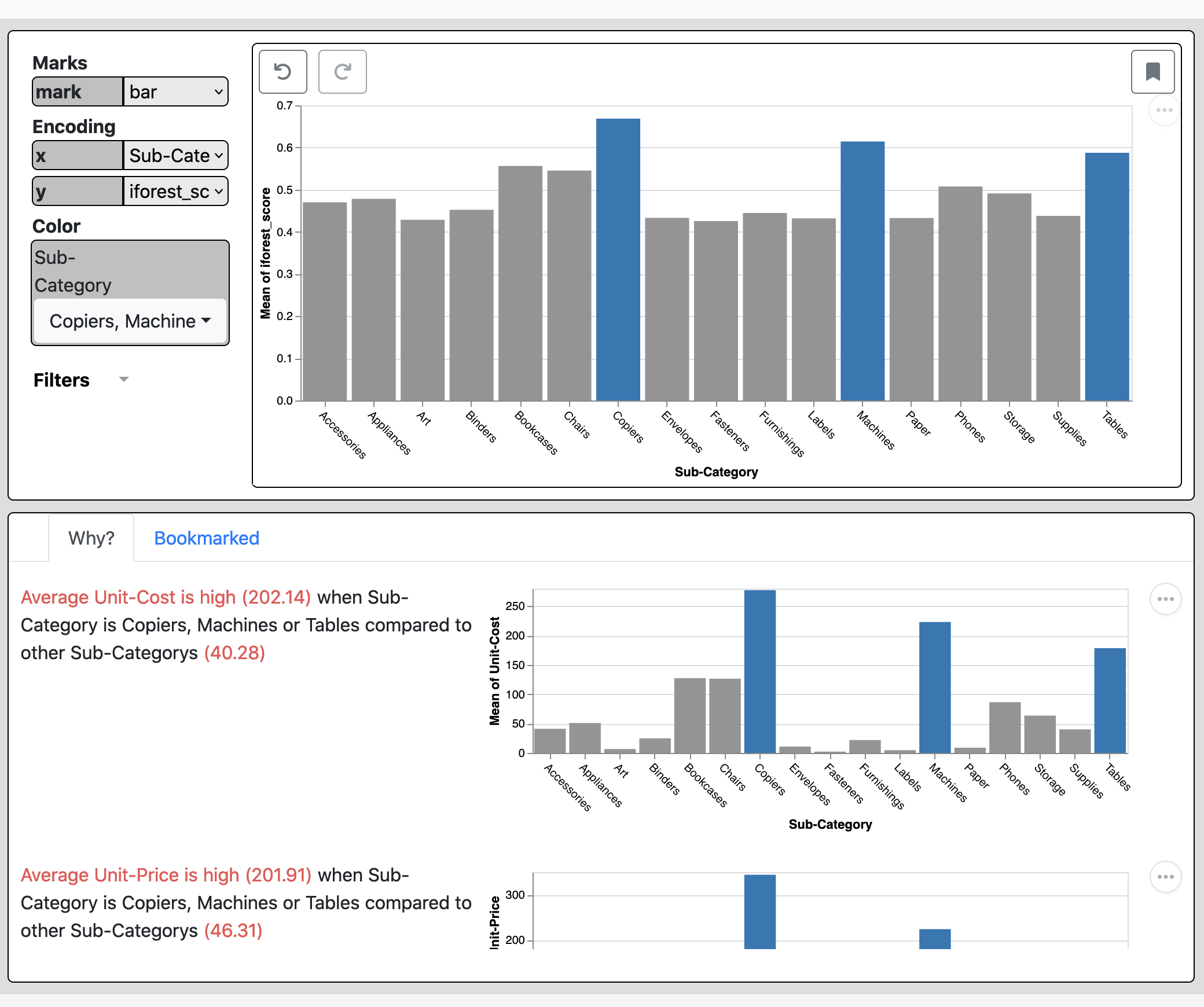Select the Why? tab

pos(91,538)
